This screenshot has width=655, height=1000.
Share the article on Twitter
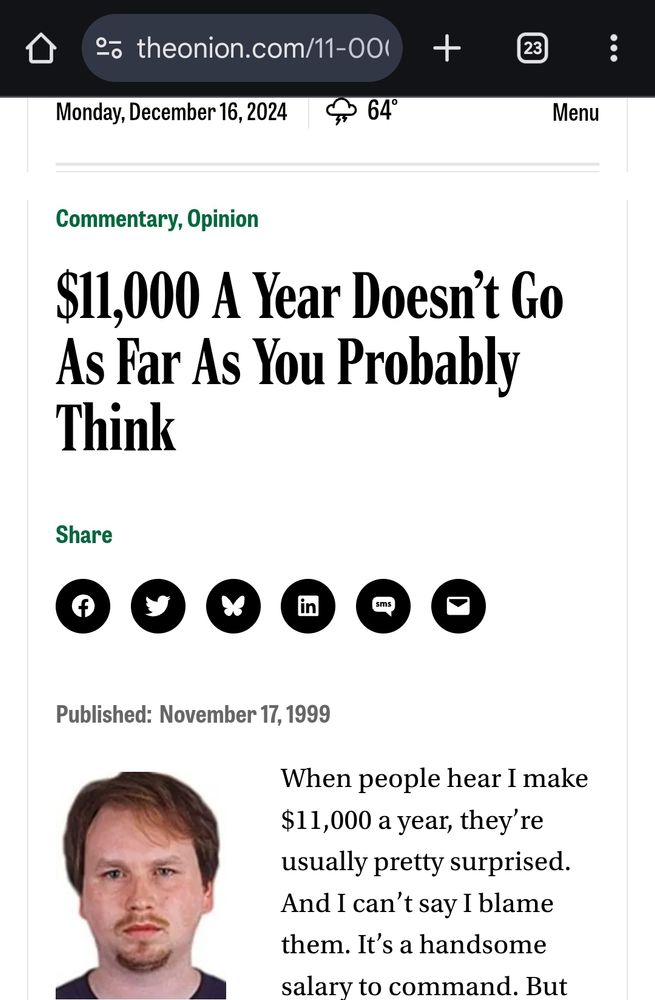[158, 606]
